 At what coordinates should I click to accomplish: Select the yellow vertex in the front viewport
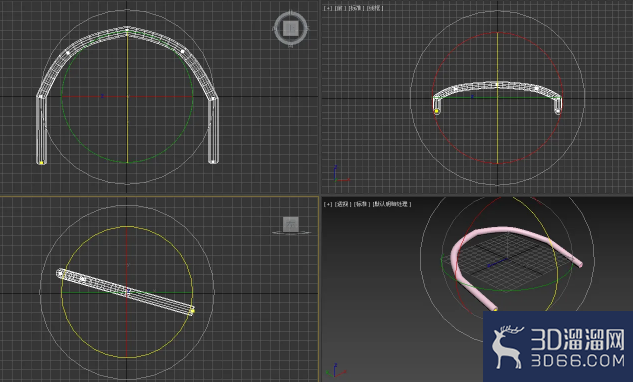click(x=436, y=111)
